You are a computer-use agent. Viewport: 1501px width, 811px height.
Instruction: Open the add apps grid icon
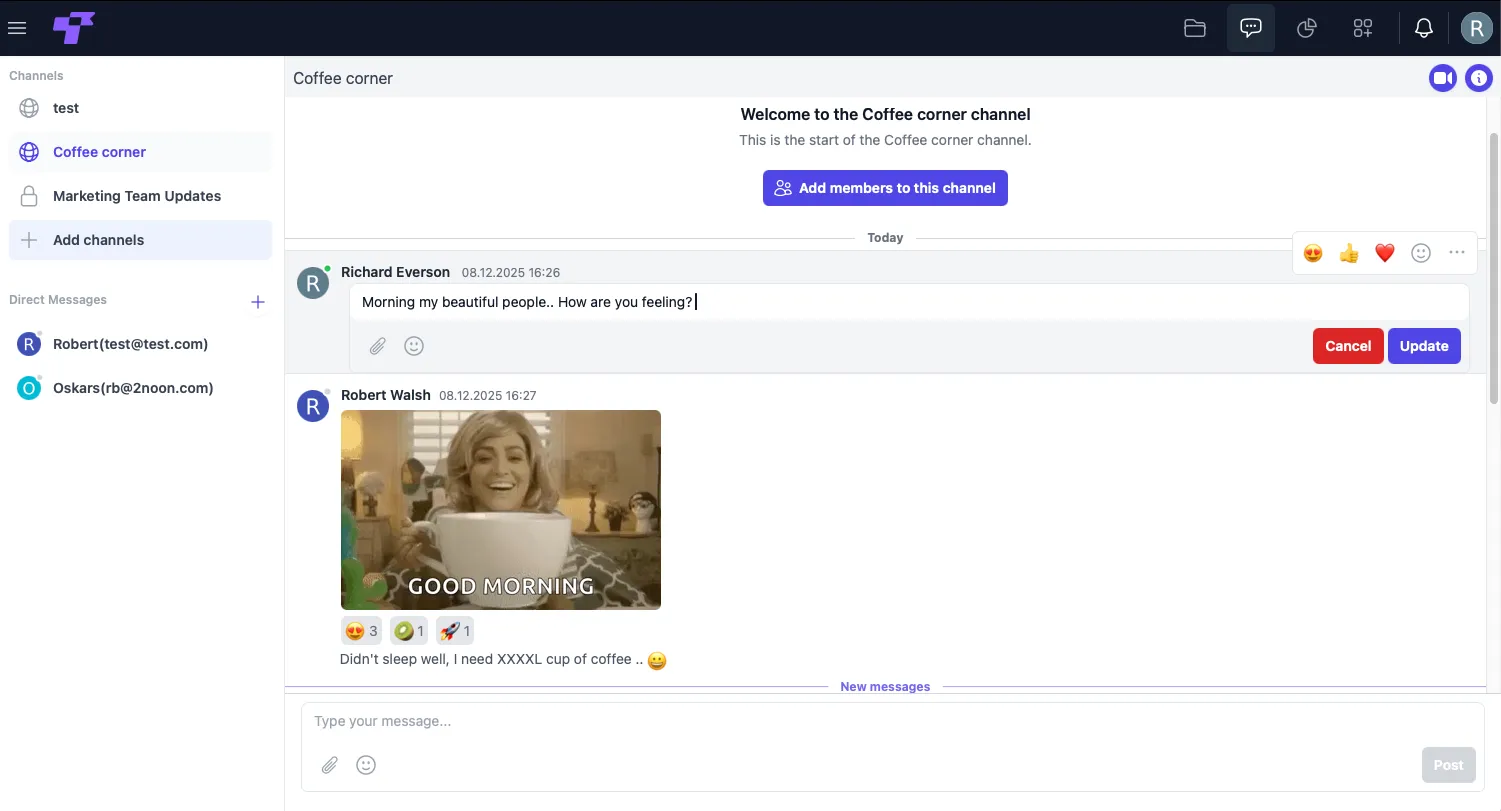[1363, 28]
